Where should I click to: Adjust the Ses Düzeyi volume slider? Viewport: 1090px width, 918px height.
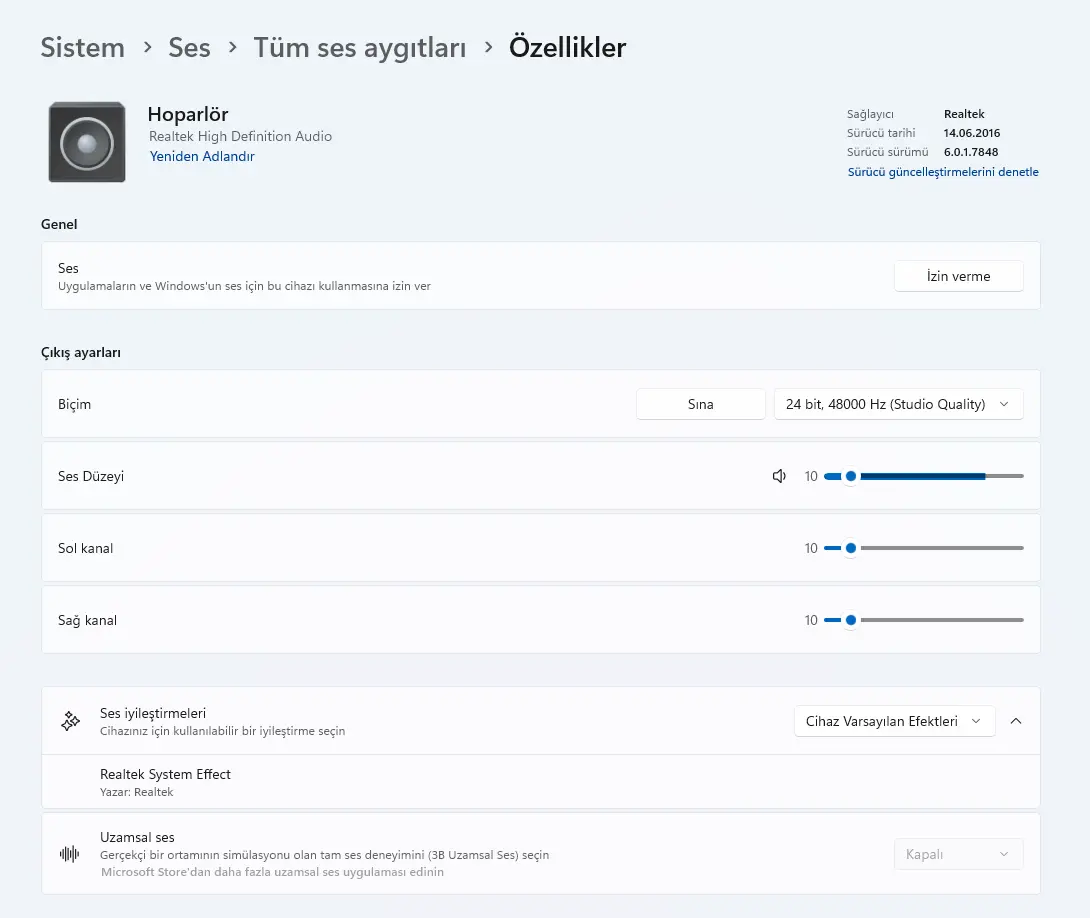click(x=923, y=476)
